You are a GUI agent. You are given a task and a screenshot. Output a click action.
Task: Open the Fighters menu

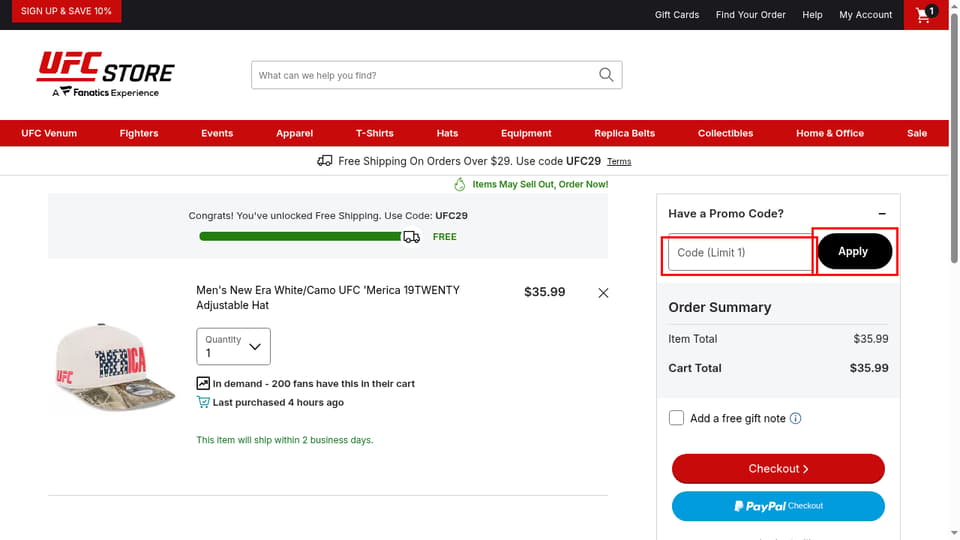click(139, 133)
